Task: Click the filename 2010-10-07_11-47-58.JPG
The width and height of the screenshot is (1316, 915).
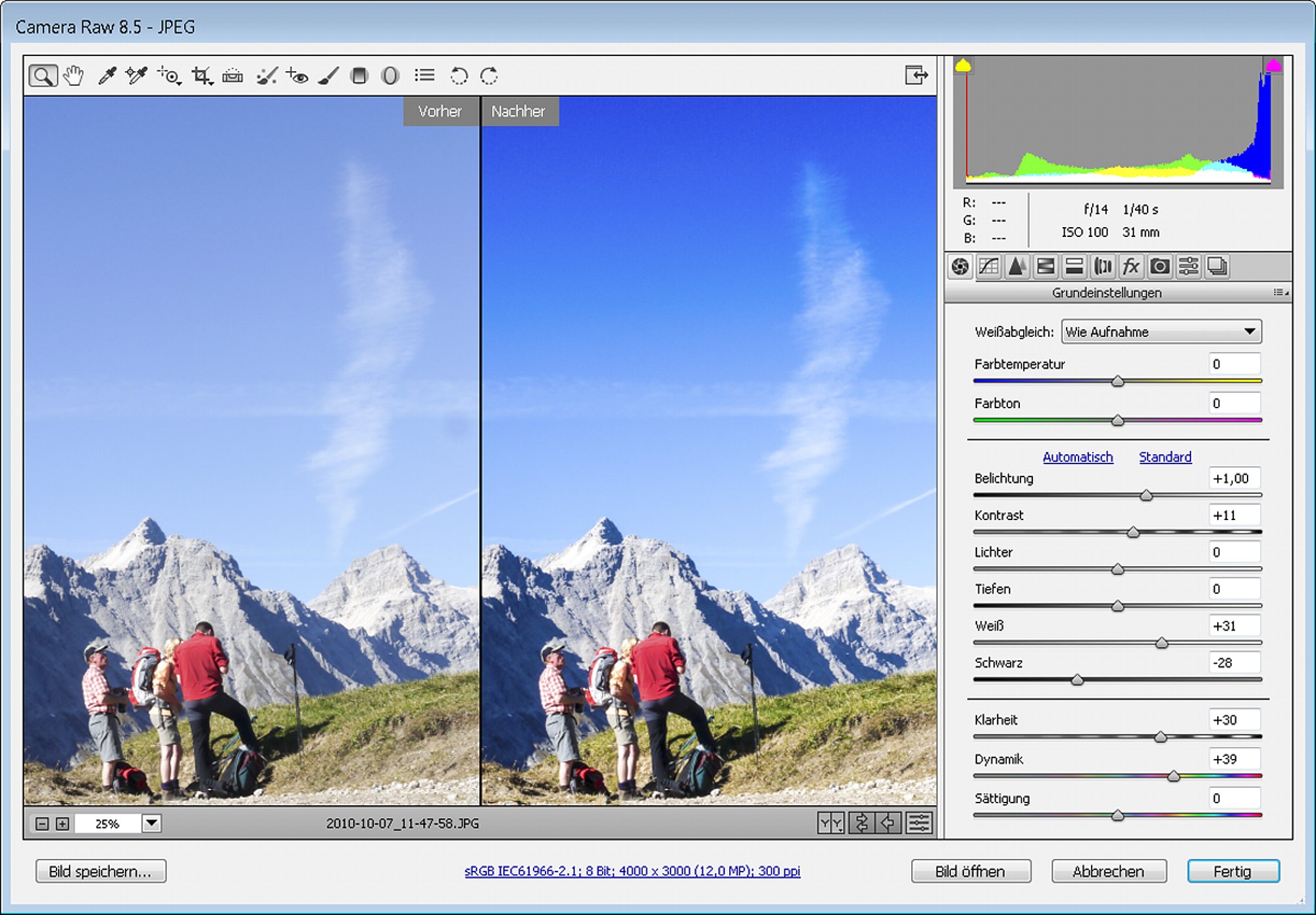Action: (x=403, y=823)
